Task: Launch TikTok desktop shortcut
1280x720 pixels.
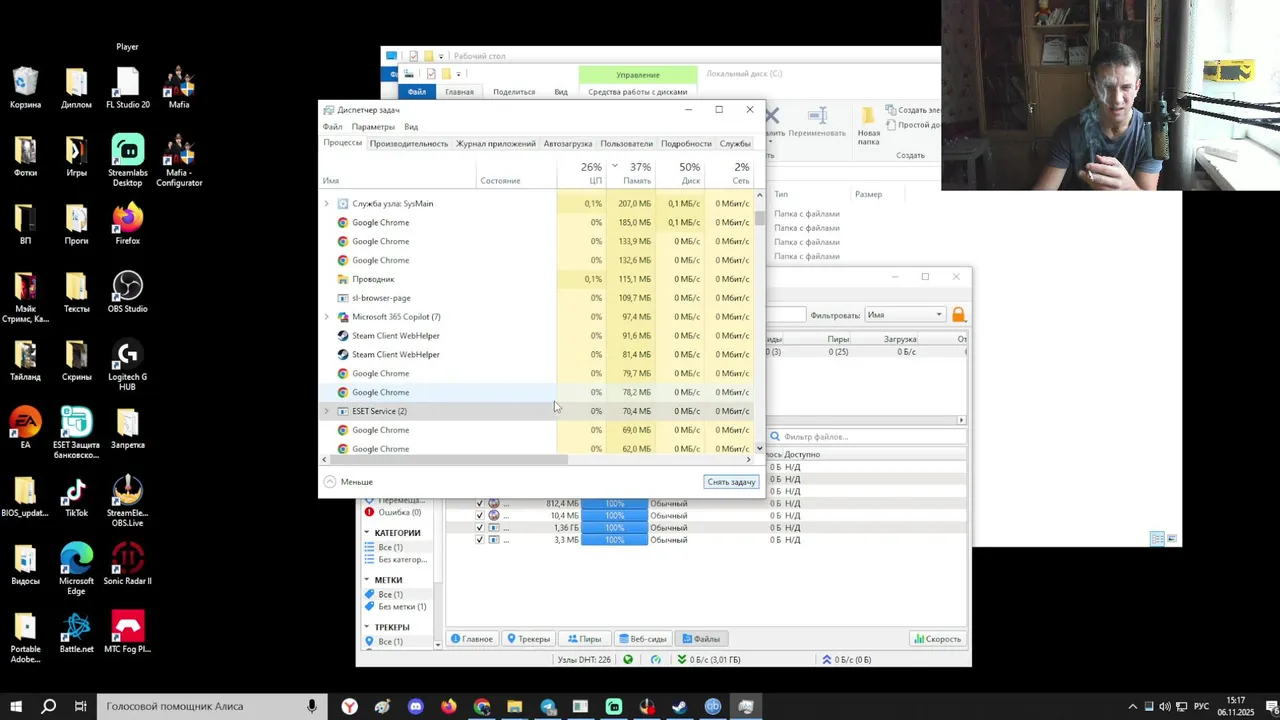Action: [76, 496]
